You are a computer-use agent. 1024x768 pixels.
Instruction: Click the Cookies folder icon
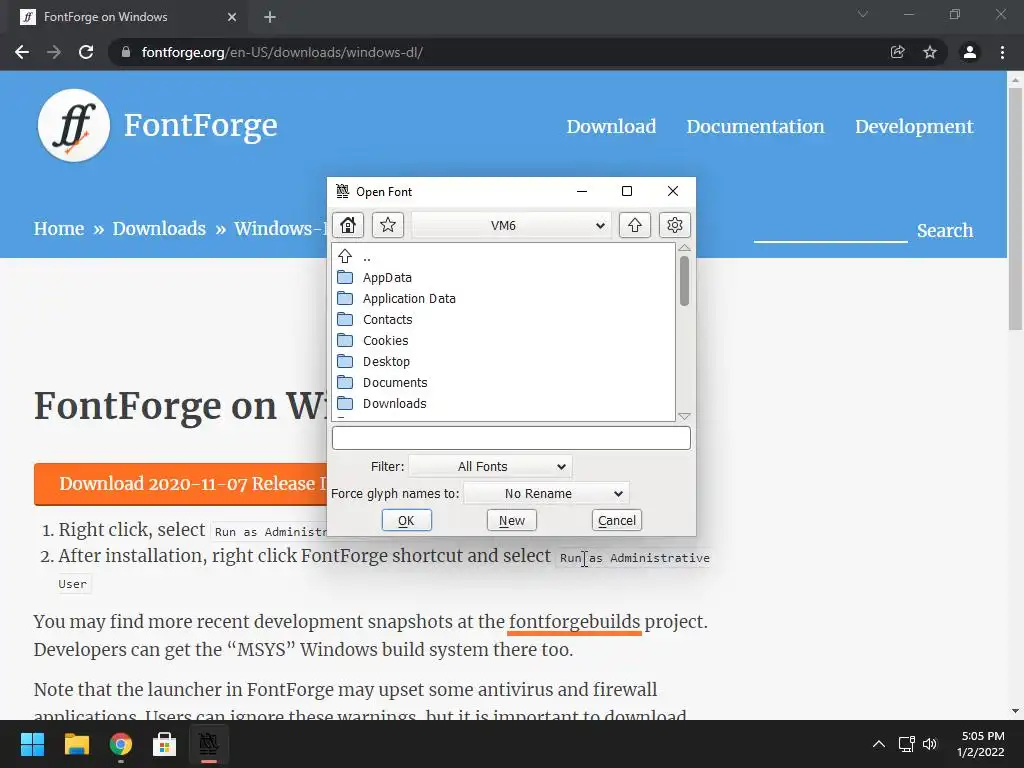[x=345, y=340]
